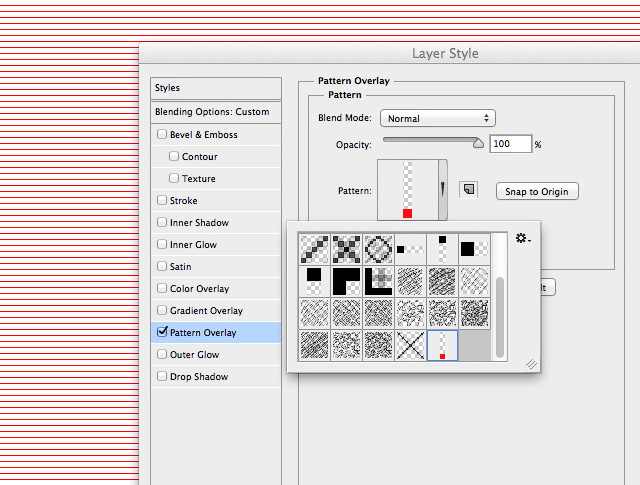The width and height of the screenshot is (640, 485).
Task: Open the Drop Shadow settings label
Action: click(199, 377)
